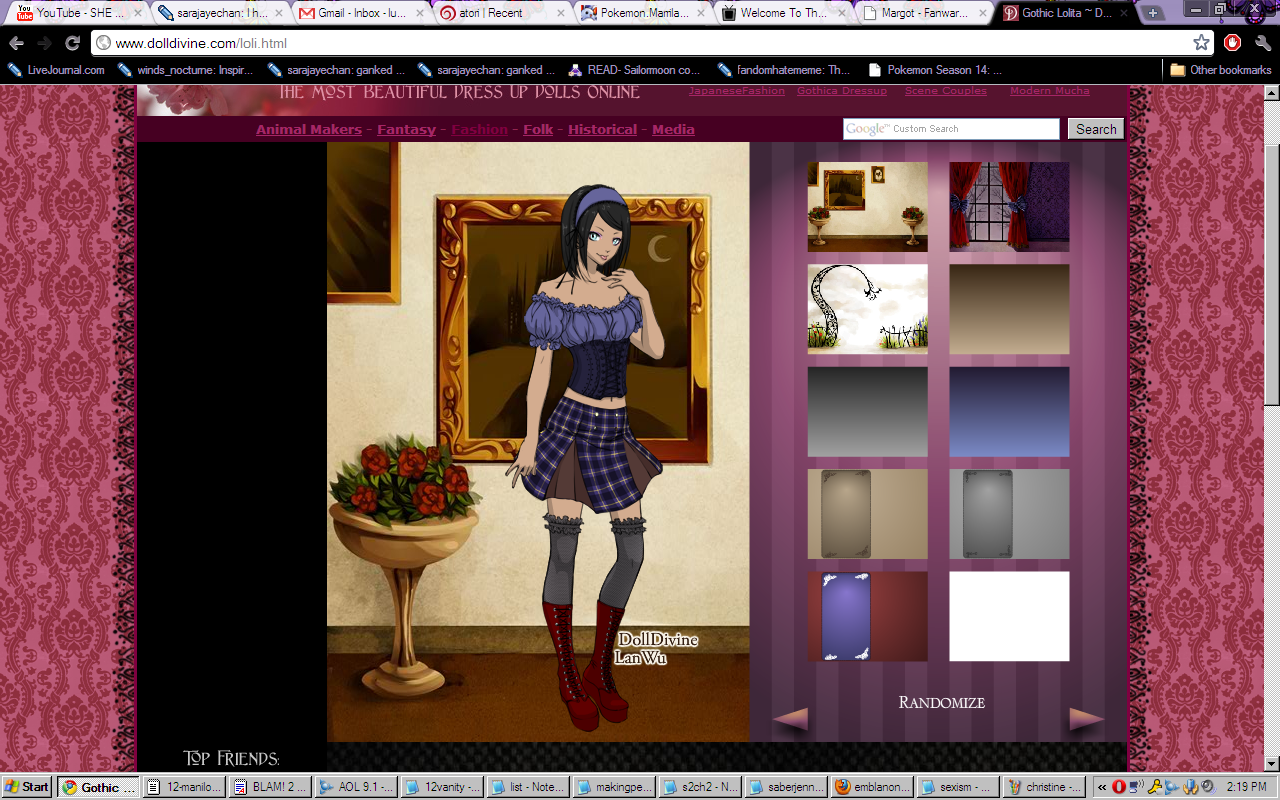Screen dimensions: 1280x800
Task: Open the Historical category link
Action: pos(602,130)
